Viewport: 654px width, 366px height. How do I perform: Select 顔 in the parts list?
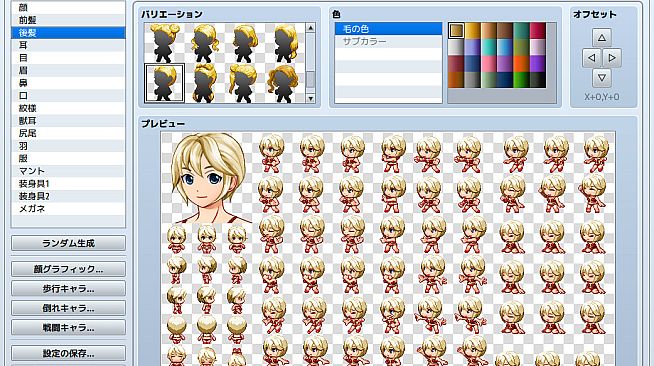(68, 7)
